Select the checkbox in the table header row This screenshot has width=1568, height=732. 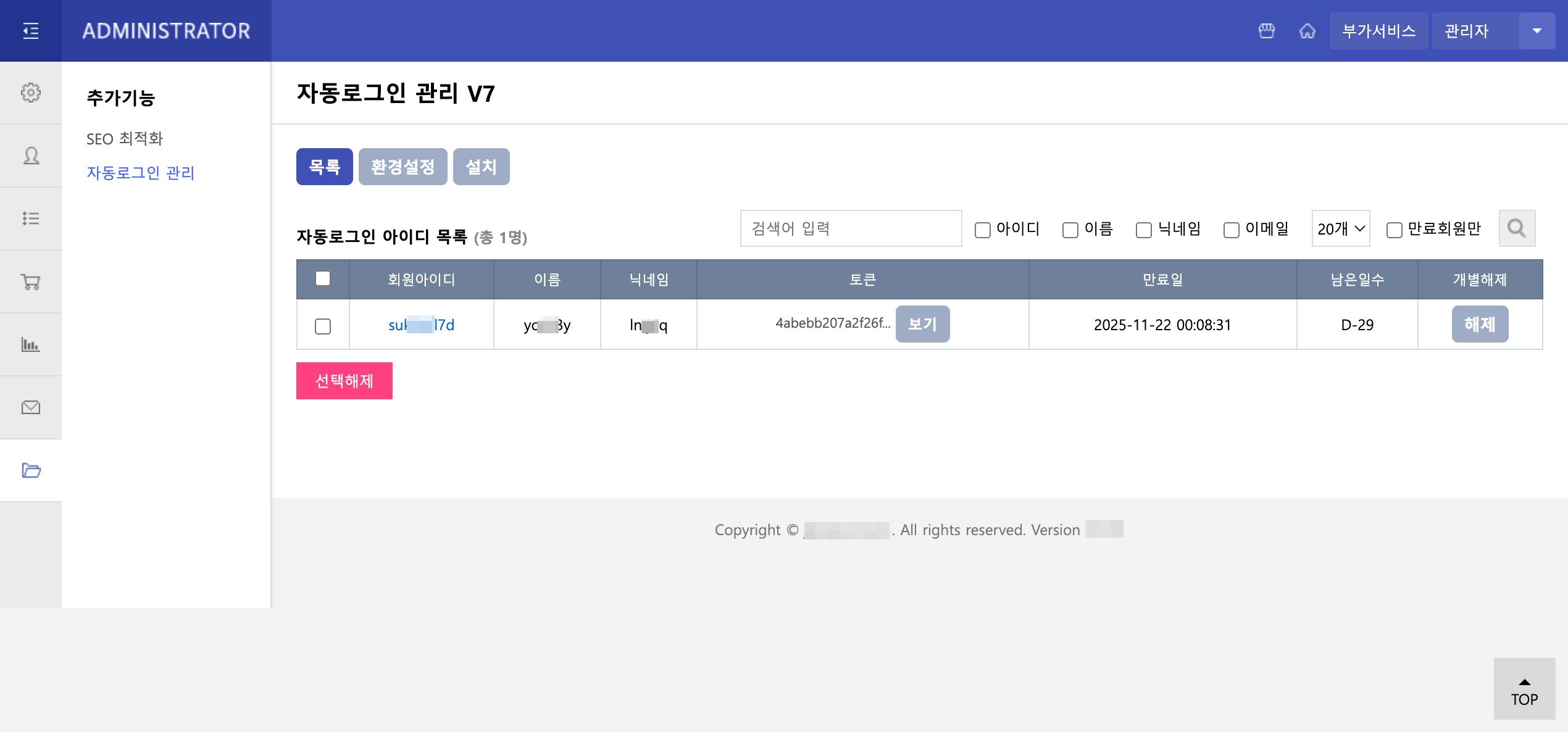coord(323,279)
